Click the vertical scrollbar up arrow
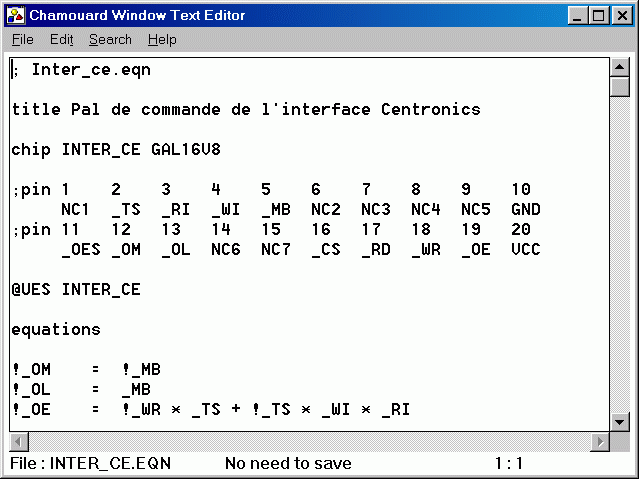The width and height of the screenshot is (639, 479). (620, 67)
